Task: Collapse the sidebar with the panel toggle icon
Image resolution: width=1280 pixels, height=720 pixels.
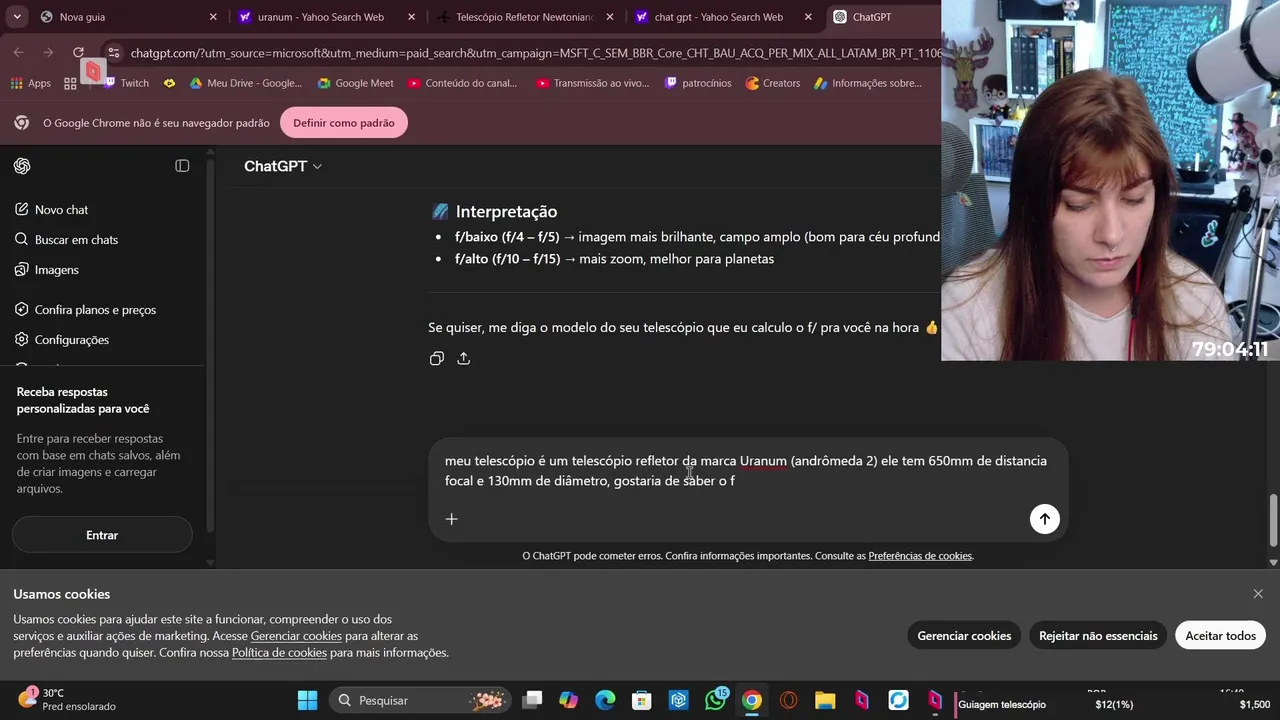Action: [182, 166]
